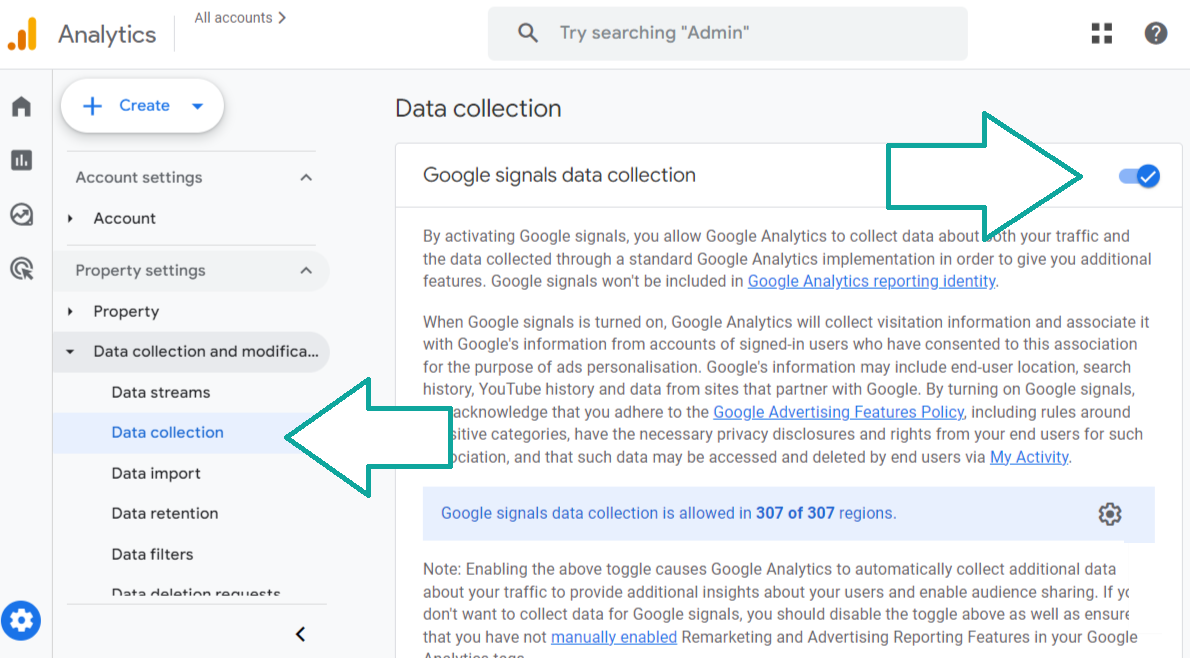Screen dimensions: 1190x658
Task: Open Google Analytics reporting identity link
Action: click(x=871, y=282)
